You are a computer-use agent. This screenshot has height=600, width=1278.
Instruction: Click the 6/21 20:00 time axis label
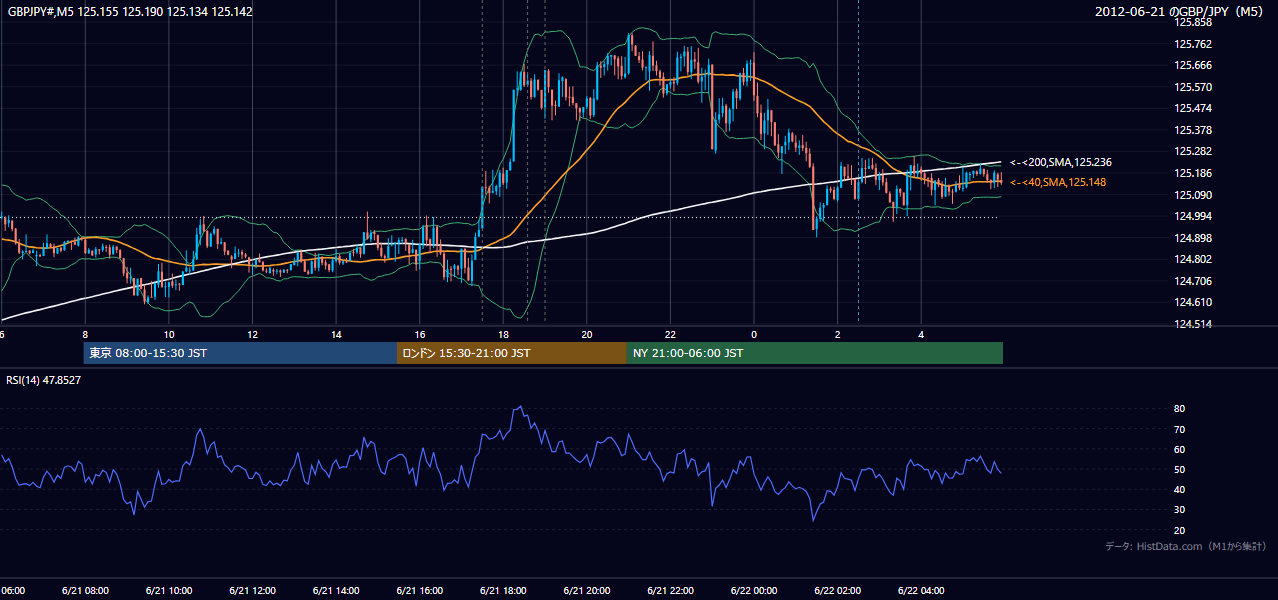click(x=587, y=591)
